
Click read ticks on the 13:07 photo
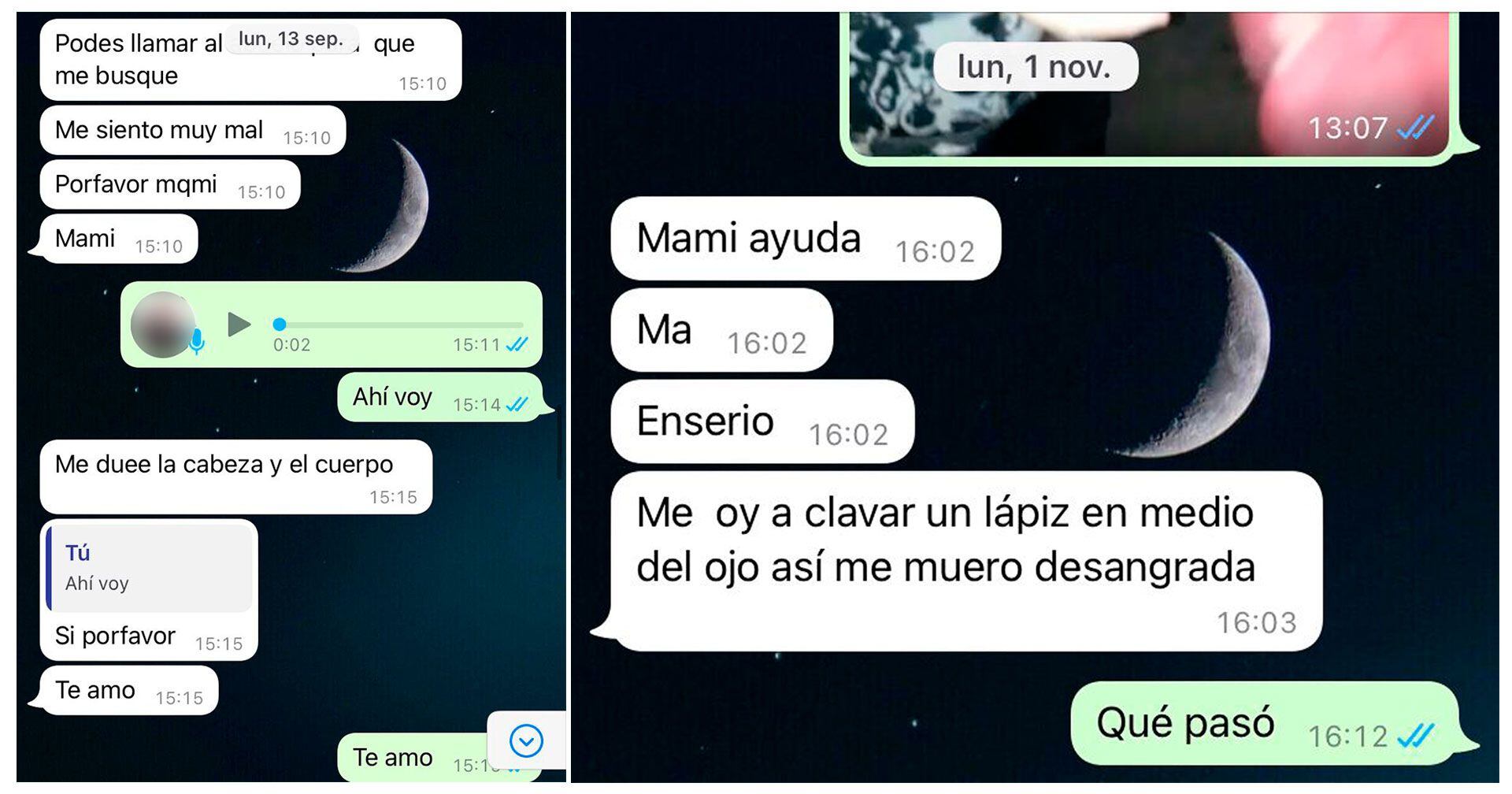pyautogui.click(x=1415, y=128)
